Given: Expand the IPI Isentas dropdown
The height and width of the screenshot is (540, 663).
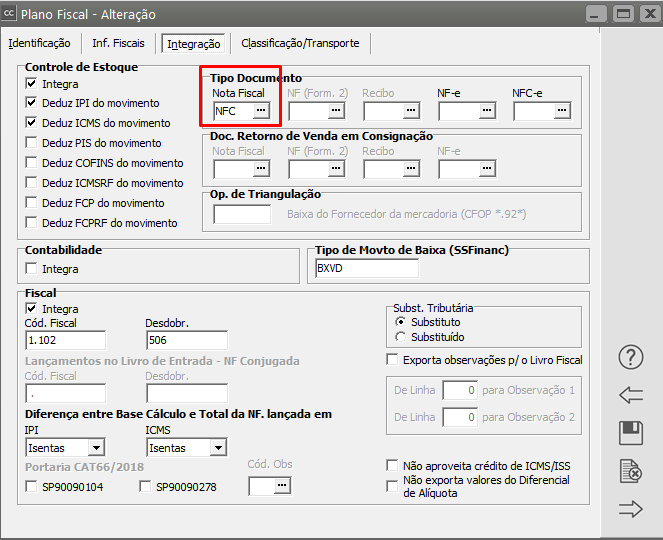Looking at the screenshot, I should coord(96,448).
